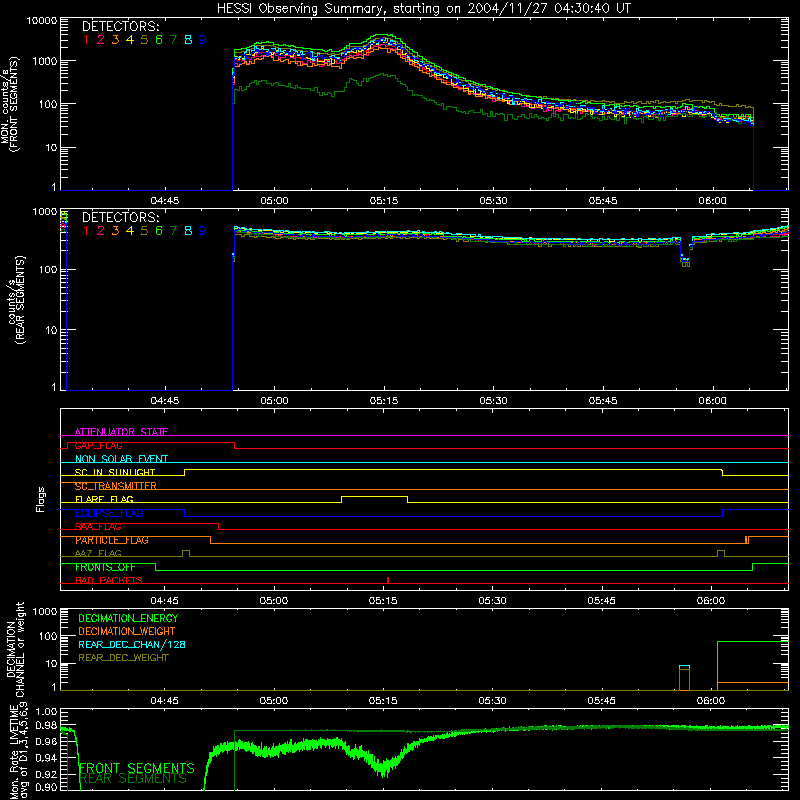Click the NON_SOLAR_EVENT flag label
800x800 pixels.
[121, 459]
